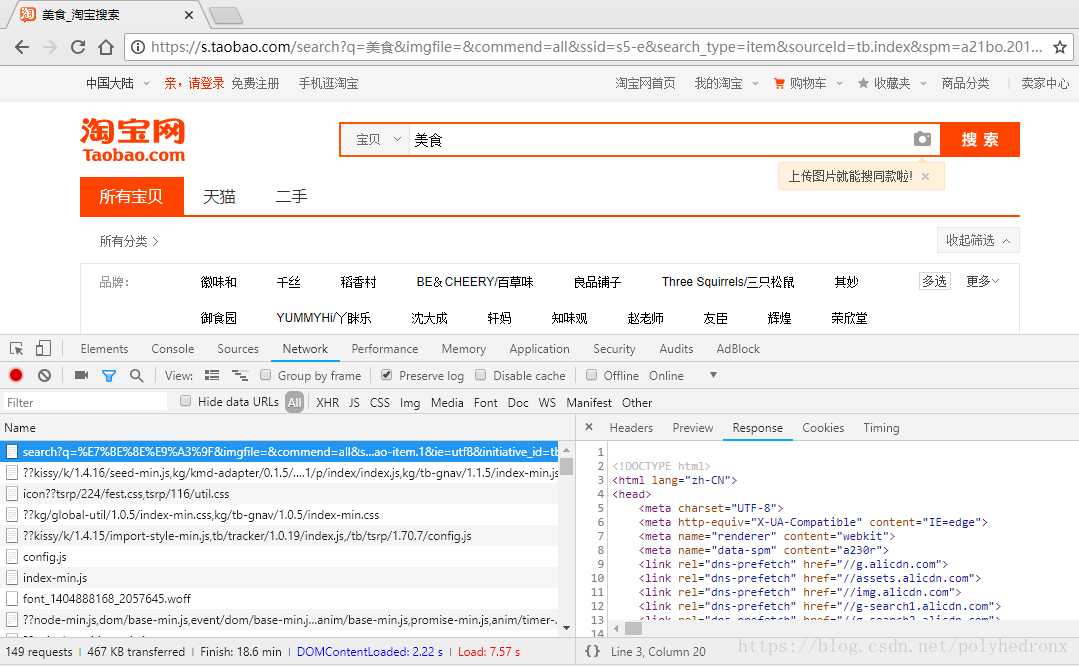Expand the 中国大陆 region dropdown
Viewport: 1079px width, 666px height.
pyautogui.click(x=118, y=83)
